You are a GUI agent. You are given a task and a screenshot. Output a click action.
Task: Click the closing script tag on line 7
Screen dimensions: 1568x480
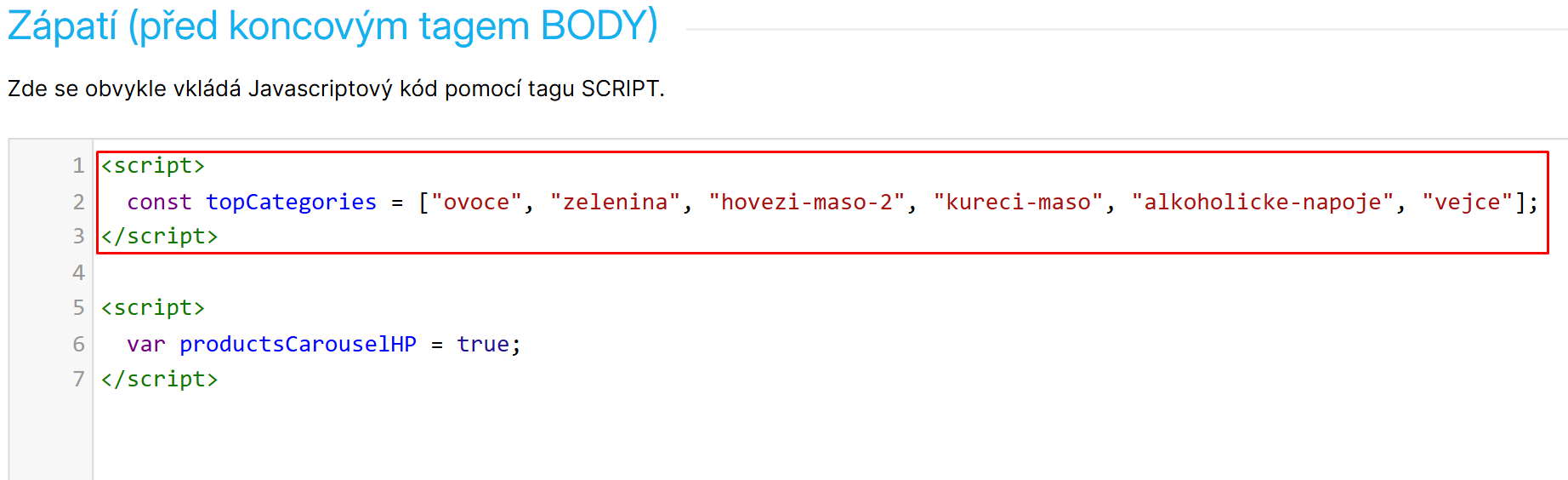159,379
